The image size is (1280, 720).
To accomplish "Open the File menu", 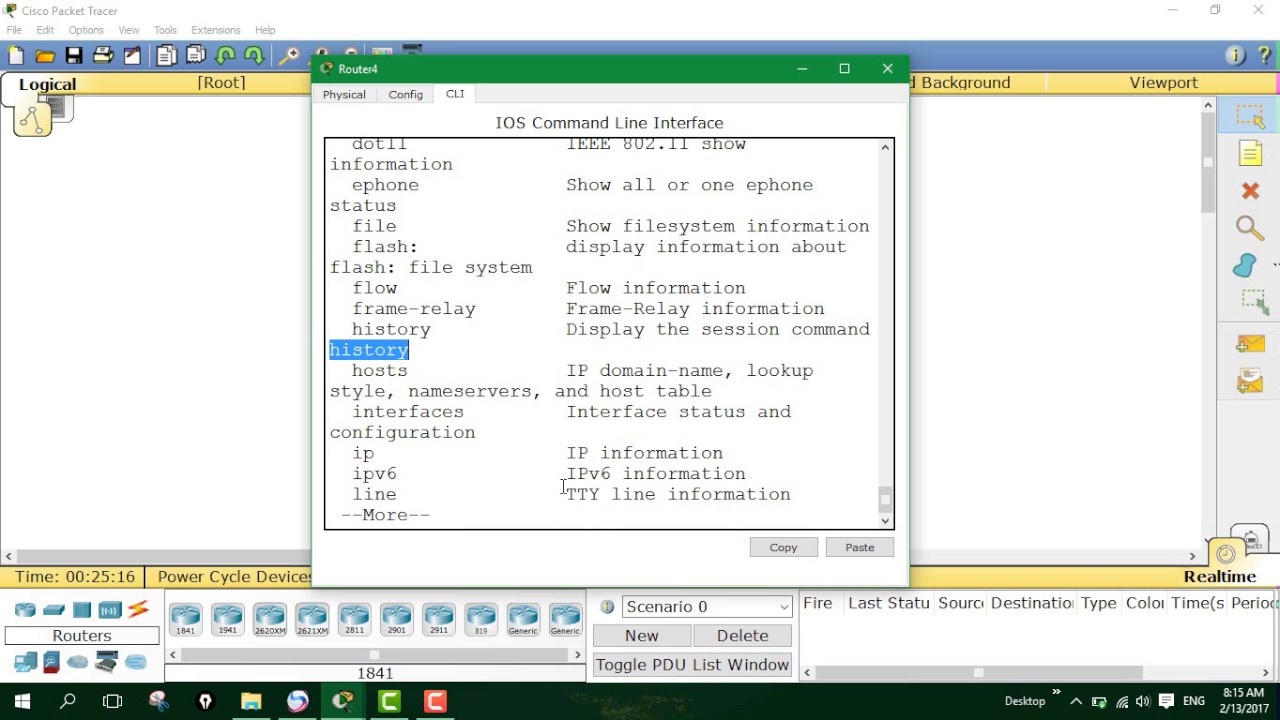I will tap(14, 30).
